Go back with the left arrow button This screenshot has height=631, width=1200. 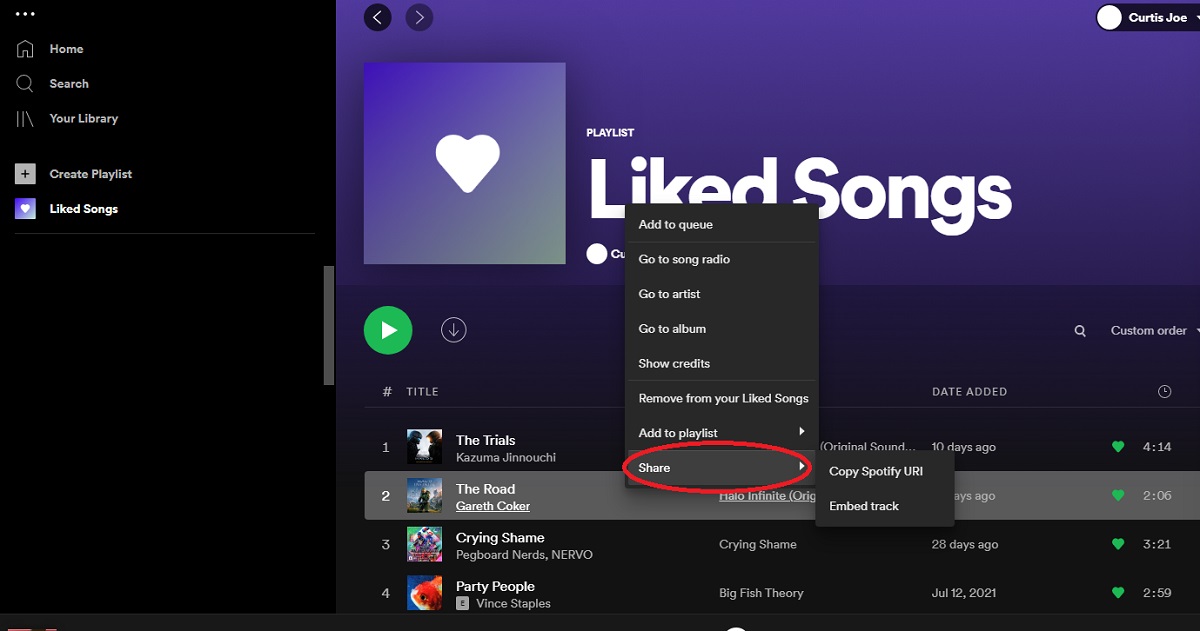point(378,17)
